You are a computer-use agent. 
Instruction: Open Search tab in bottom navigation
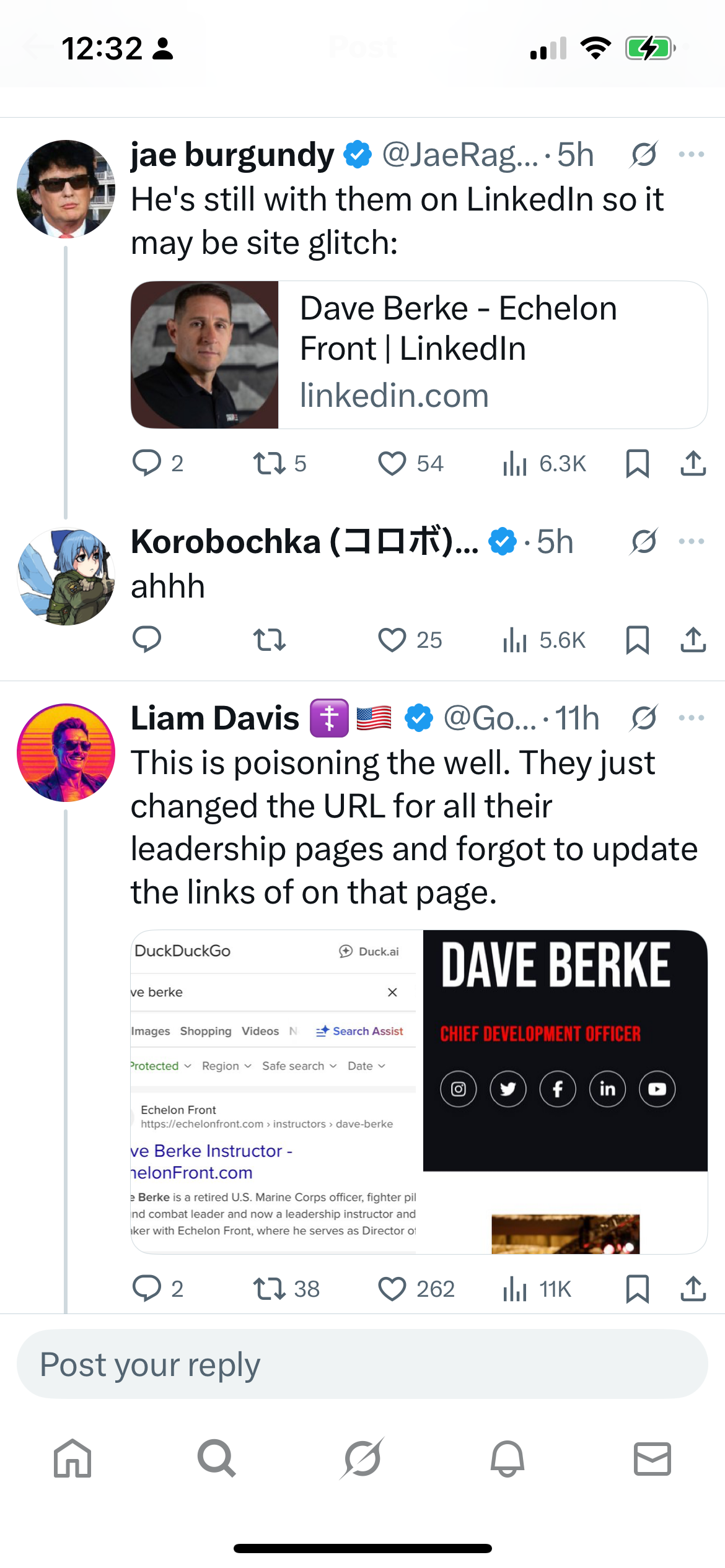pyautogui.click(x=217, y=1458)
